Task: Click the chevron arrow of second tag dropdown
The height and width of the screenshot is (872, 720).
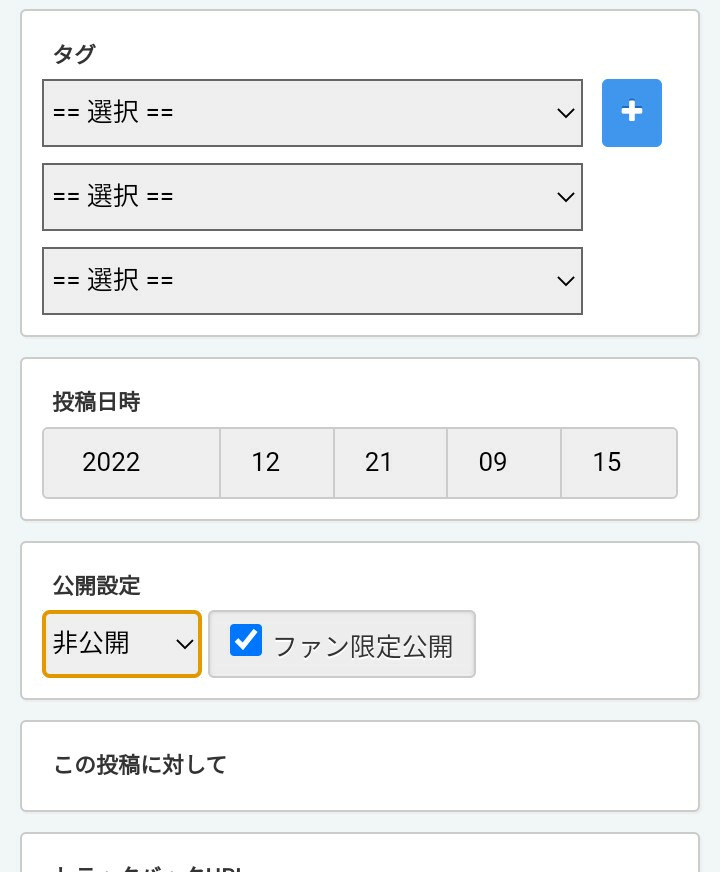Action: (x=564, y=197)
